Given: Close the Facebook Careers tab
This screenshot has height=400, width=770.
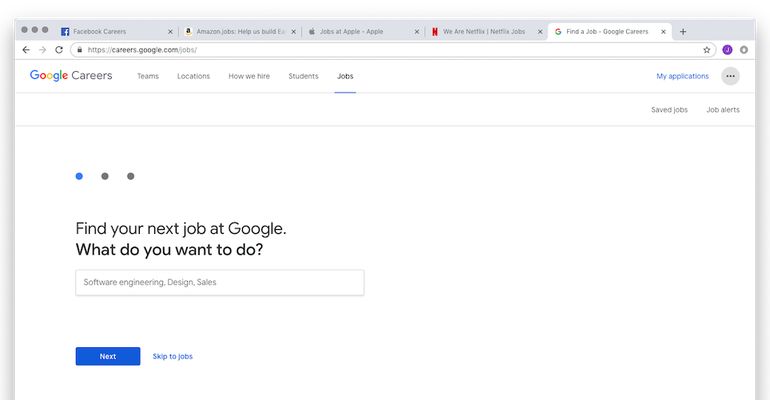Looking at the screenshot, I should [x=170, y=31].
